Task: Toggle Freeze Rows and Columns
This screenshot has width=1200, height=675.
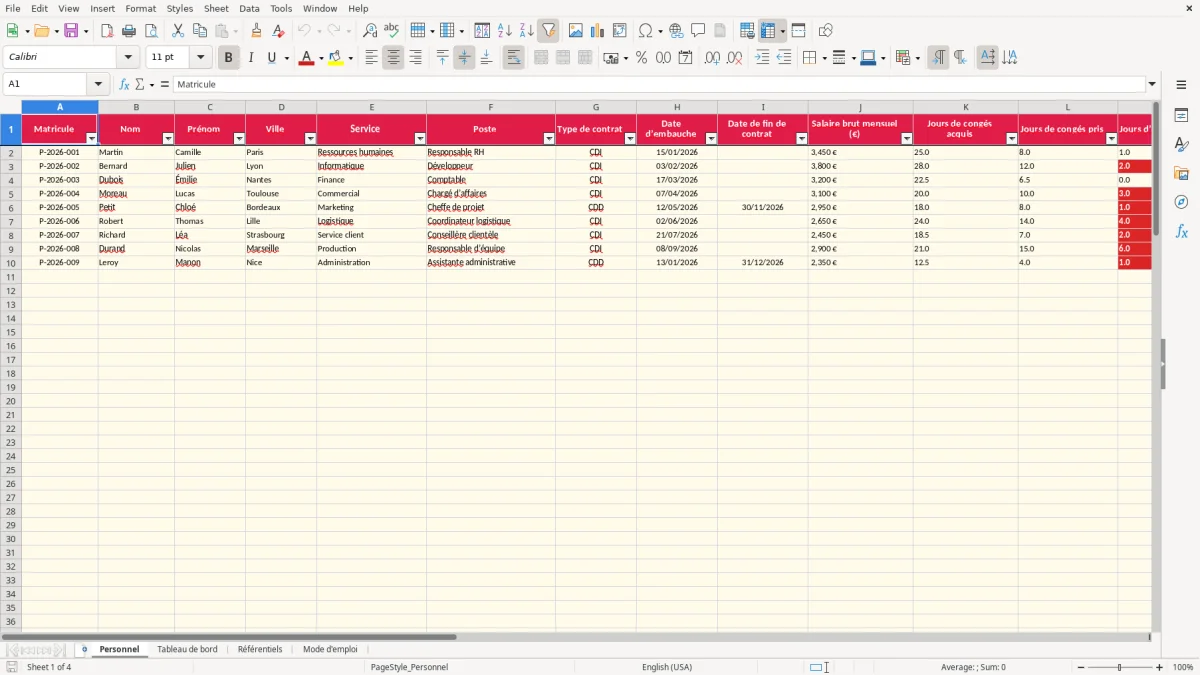Action: coord(768,31)
